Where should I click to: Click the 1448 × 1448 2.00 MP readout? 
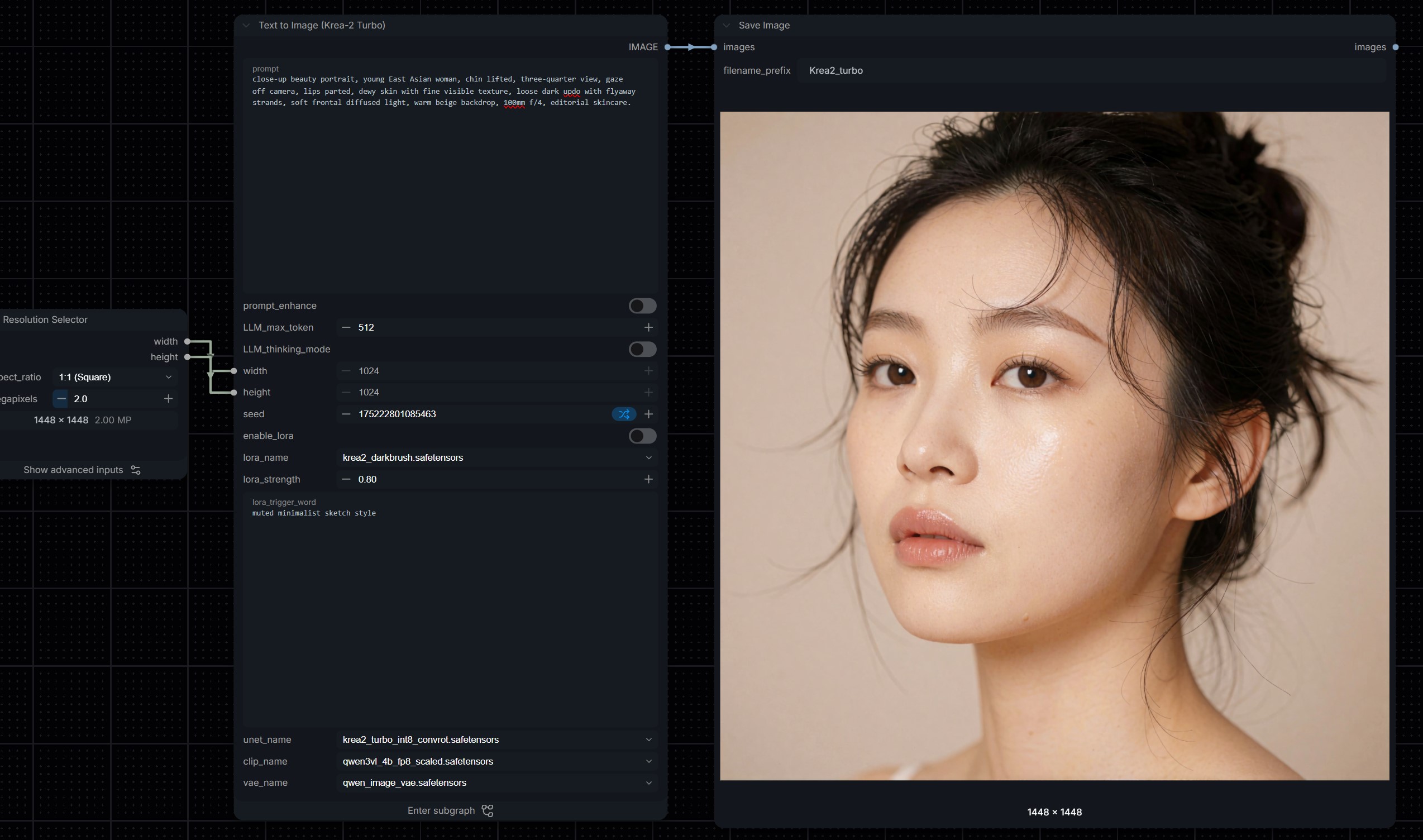pyautogui.click(x=83, y=421)
